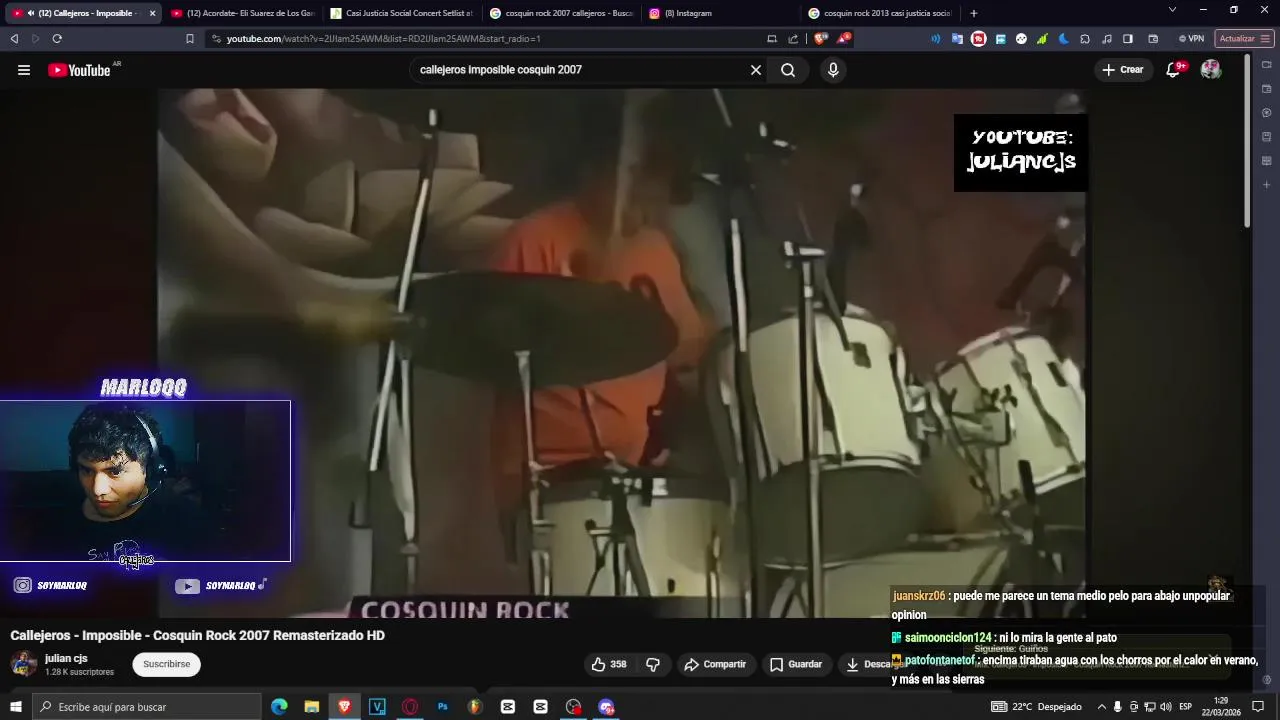Screen dimensions: 1280x720
Task: Switch to Casi Justicia Social Concert Setlist tab
Action: pos(402,13)
